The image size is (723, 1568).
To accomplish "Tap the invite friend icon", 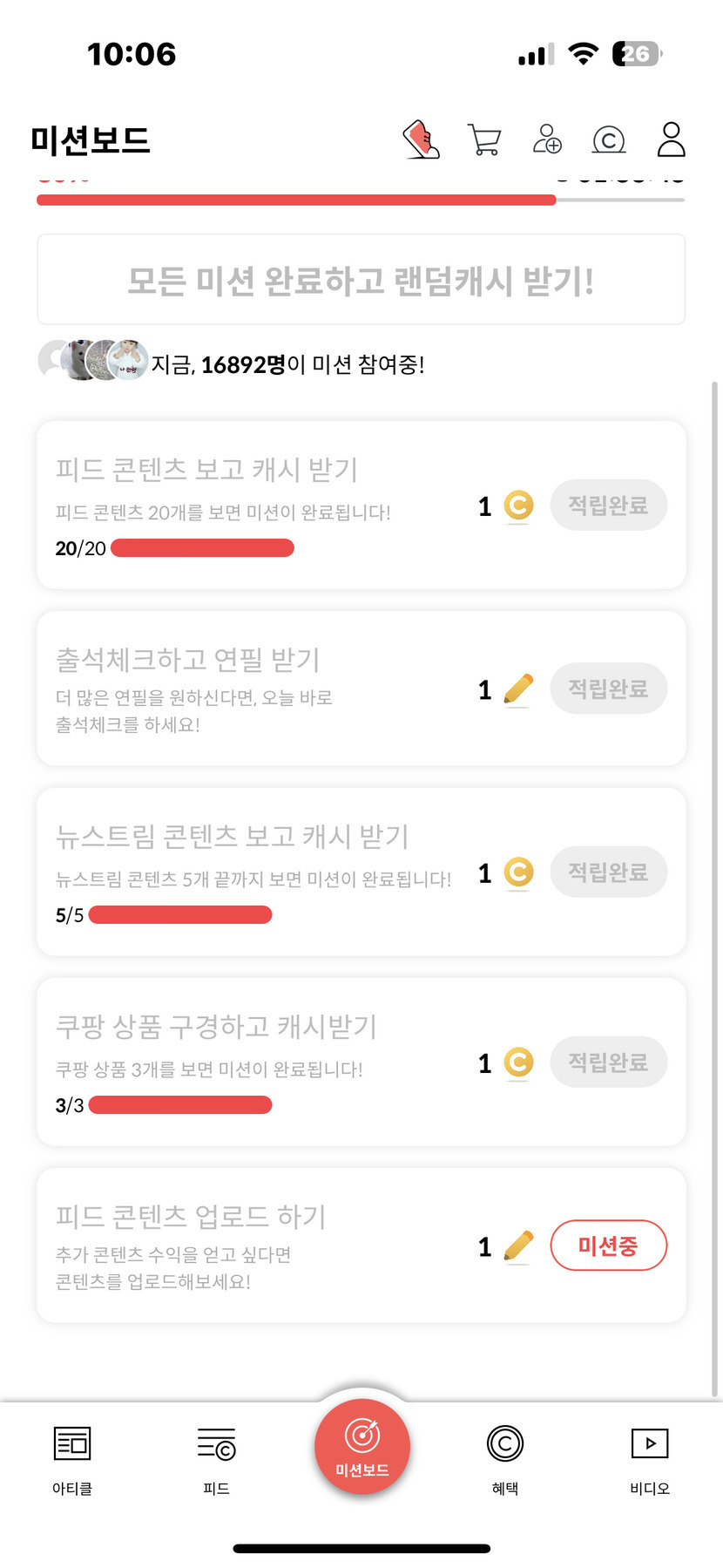I will pos(547,139).
